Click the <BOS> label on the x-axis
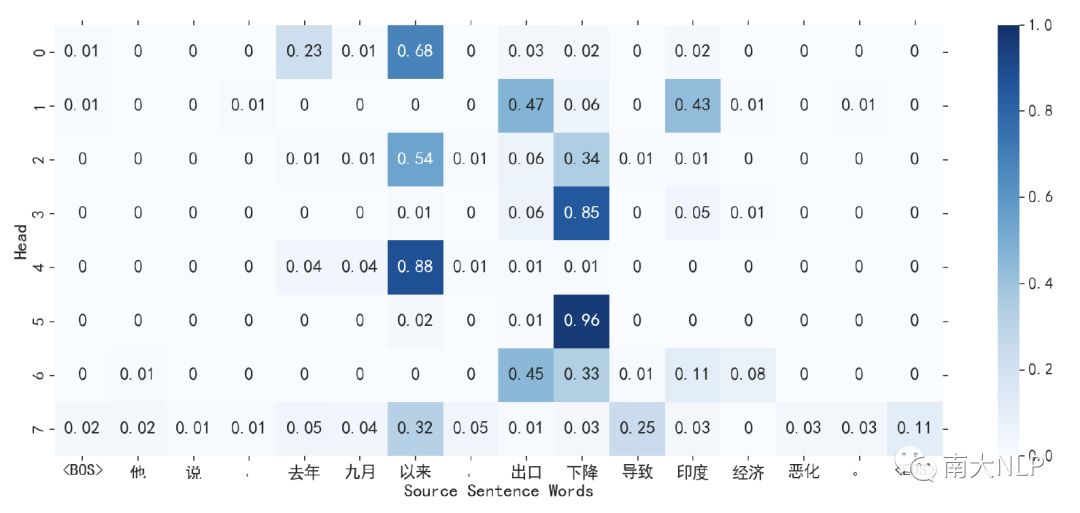 (81, 470)
